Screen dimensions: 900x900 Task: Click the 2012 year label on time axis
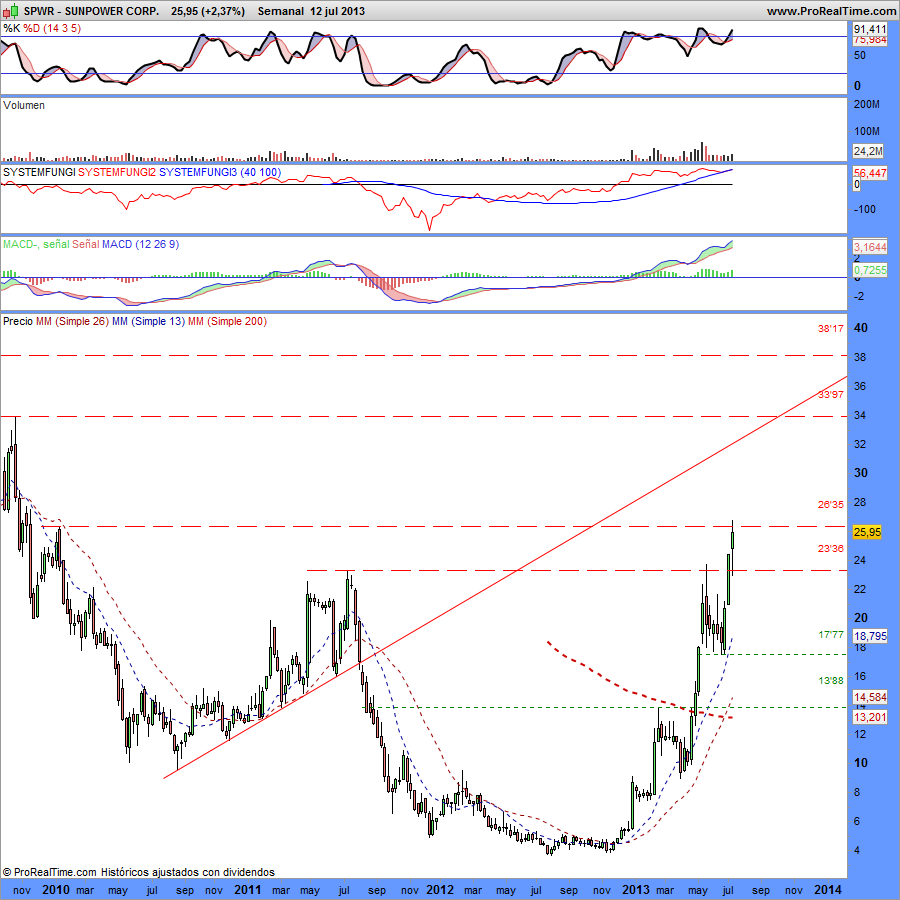[440, 890]
